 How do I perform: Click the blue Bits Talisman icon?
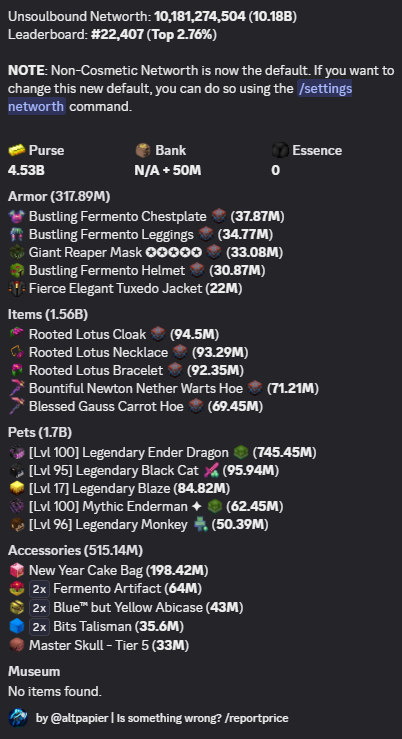click(x=16, y=626)
